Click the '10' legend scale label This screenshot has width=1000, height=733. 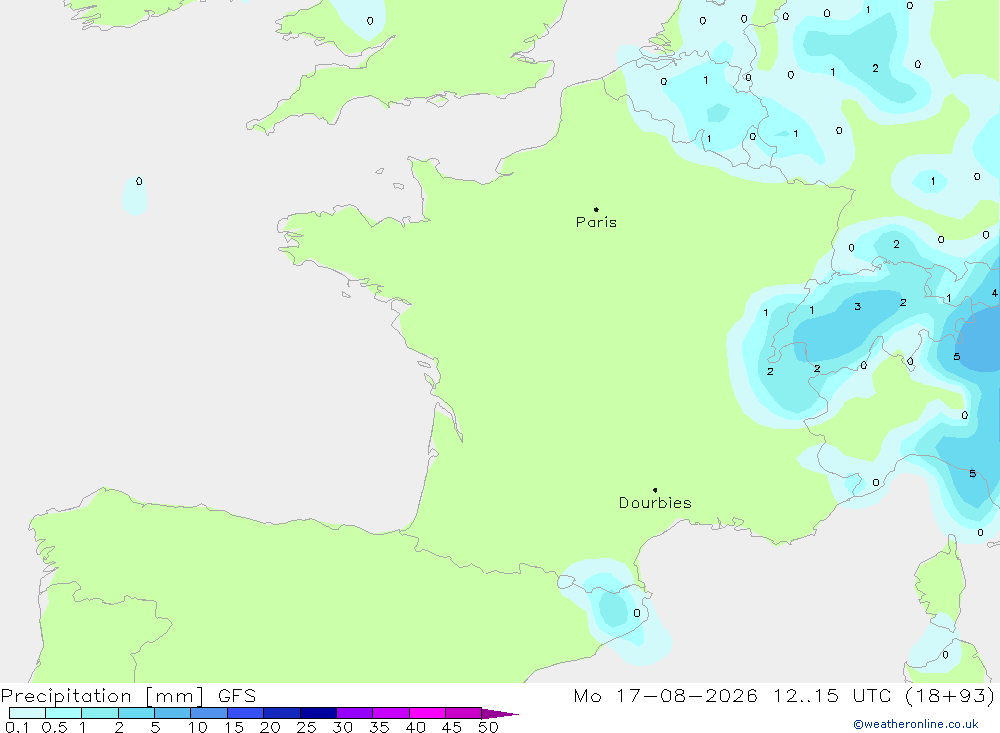tap(198, 727)
